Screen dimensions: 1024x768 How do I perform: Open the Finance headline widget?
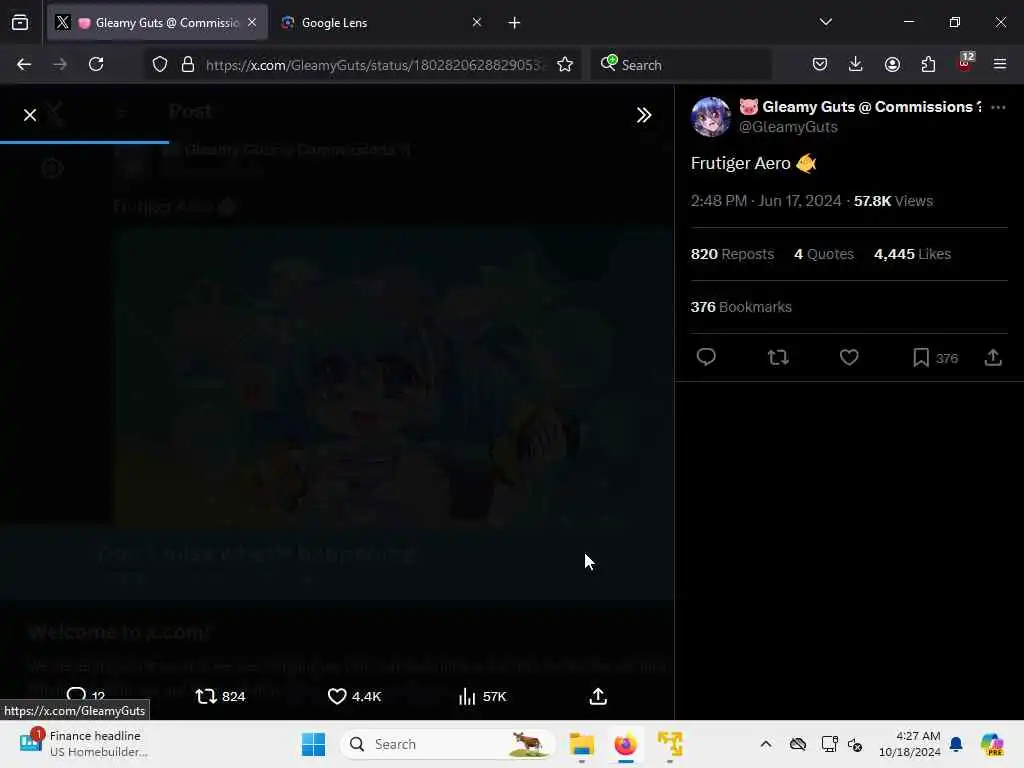(x=83, y=744)
